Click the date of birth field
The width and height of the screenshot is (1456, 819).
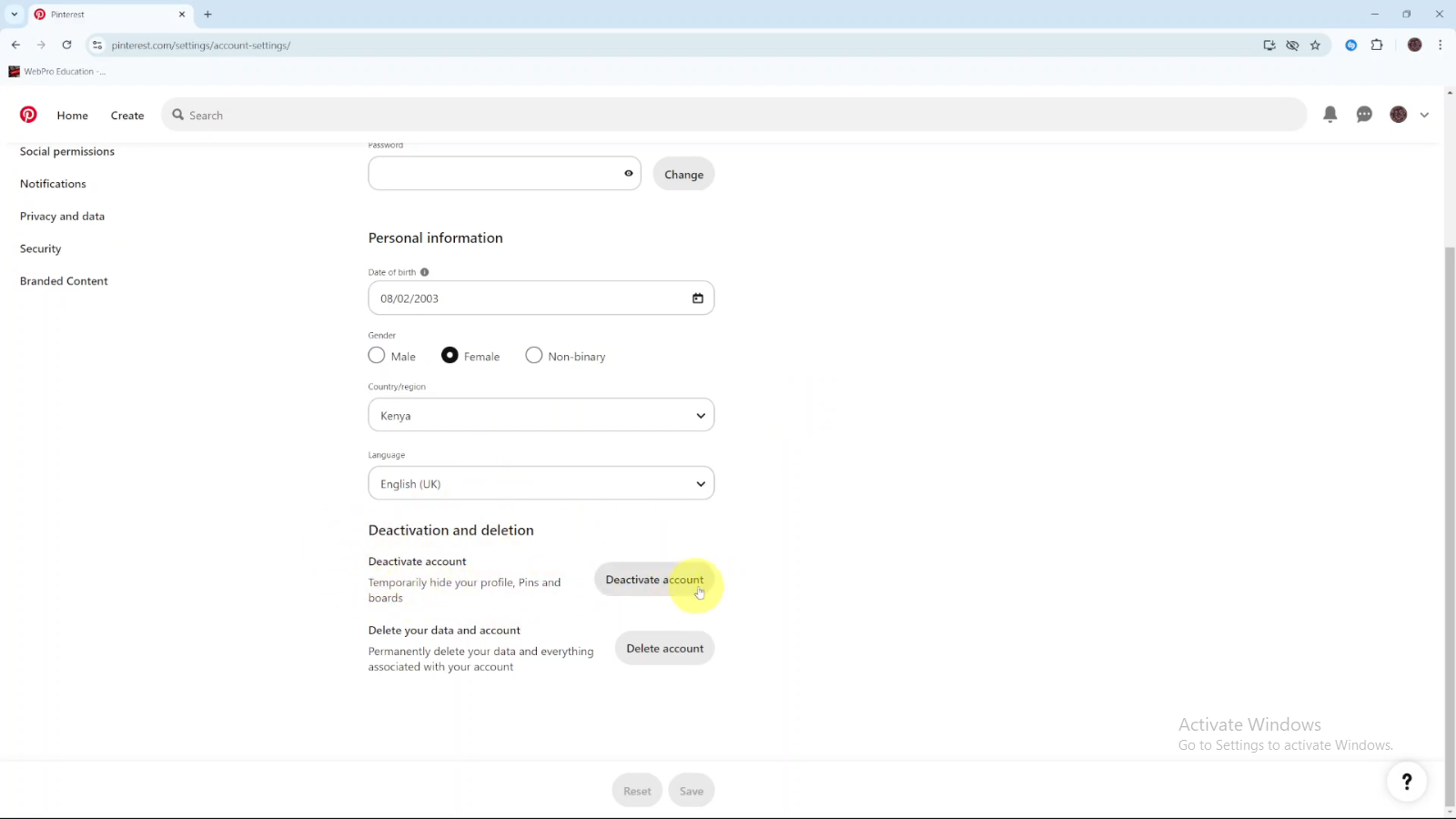tap(541, 298)
